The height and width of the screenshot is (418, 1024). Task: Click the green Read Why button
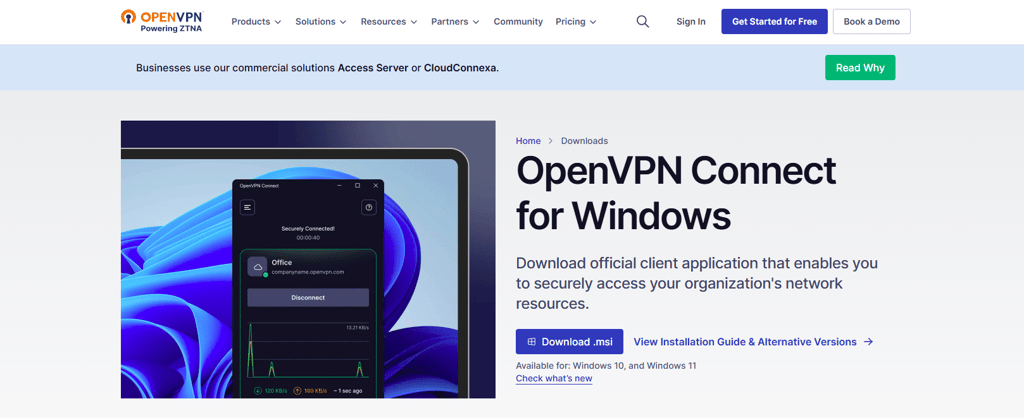coord(860,68)
